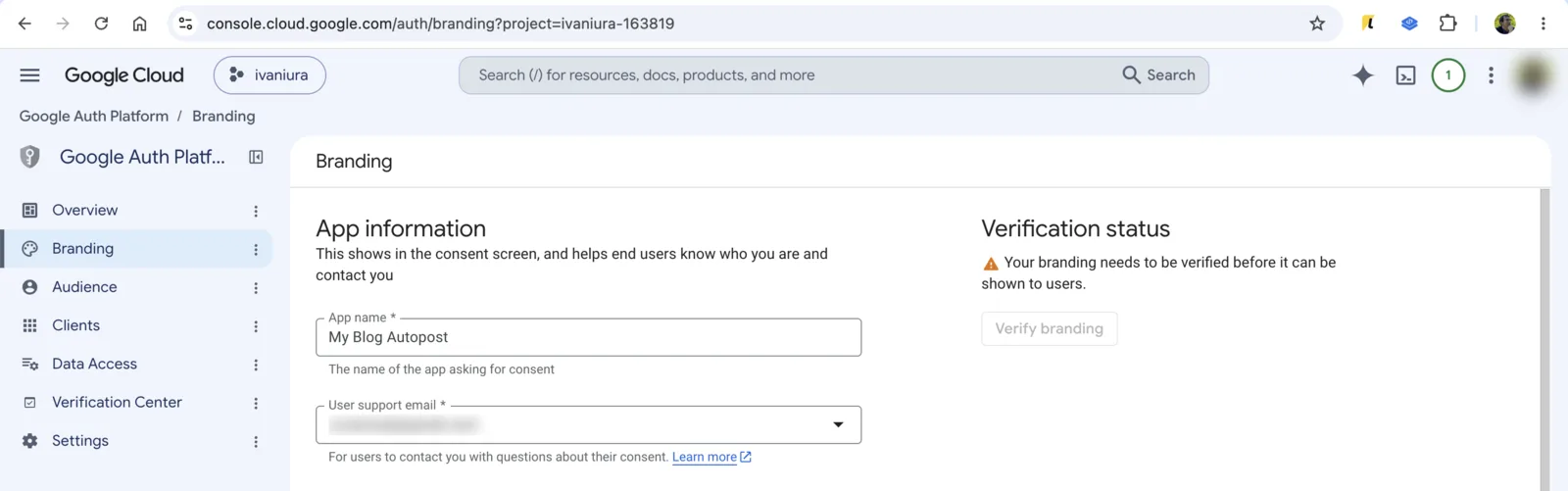
Task: Open the yellow extension icon
Action: [1368, 24]
